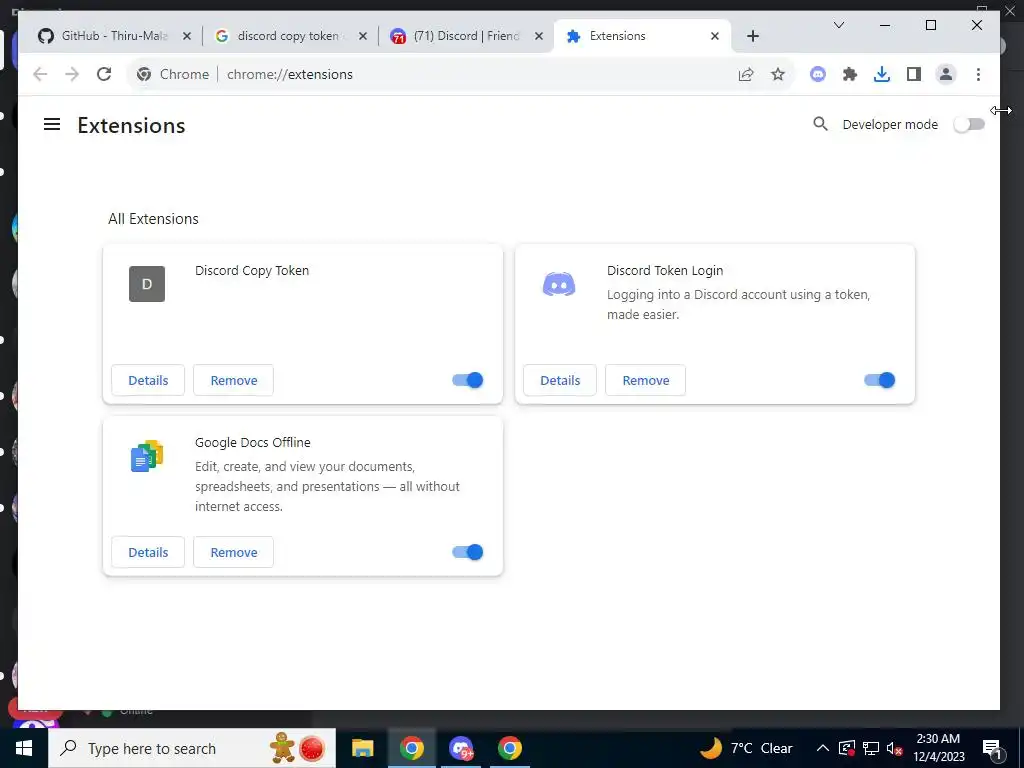Screen dimensions: 1024x768
Task: Click the 'Discord Copy Token' extension name
Action: click(x=252, y=270)
